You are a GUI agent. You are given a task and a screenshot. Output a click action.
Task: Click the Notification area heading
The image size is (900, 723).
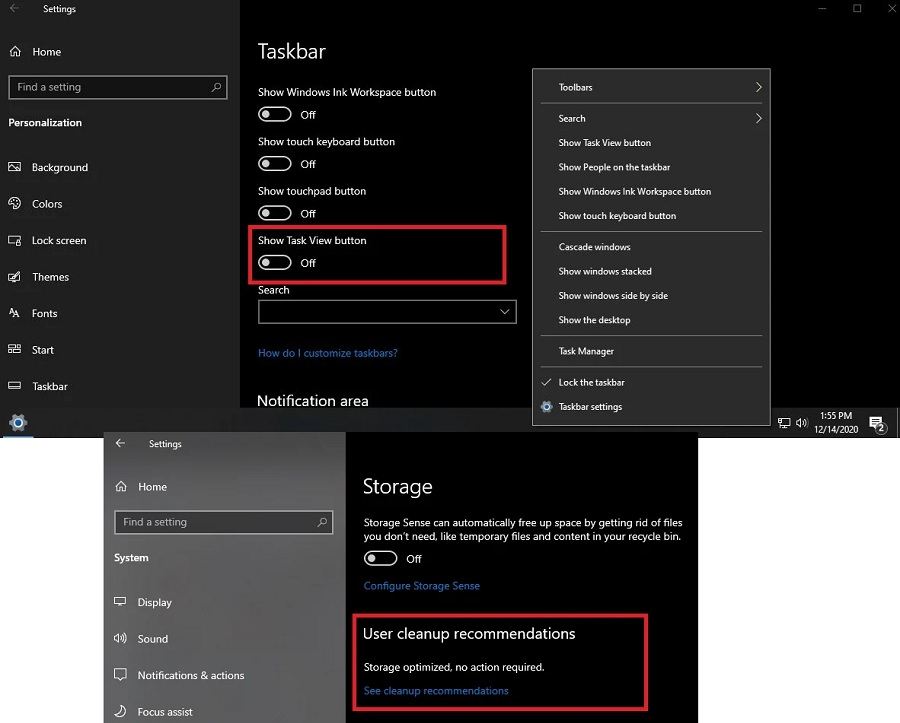click(313, 401)
